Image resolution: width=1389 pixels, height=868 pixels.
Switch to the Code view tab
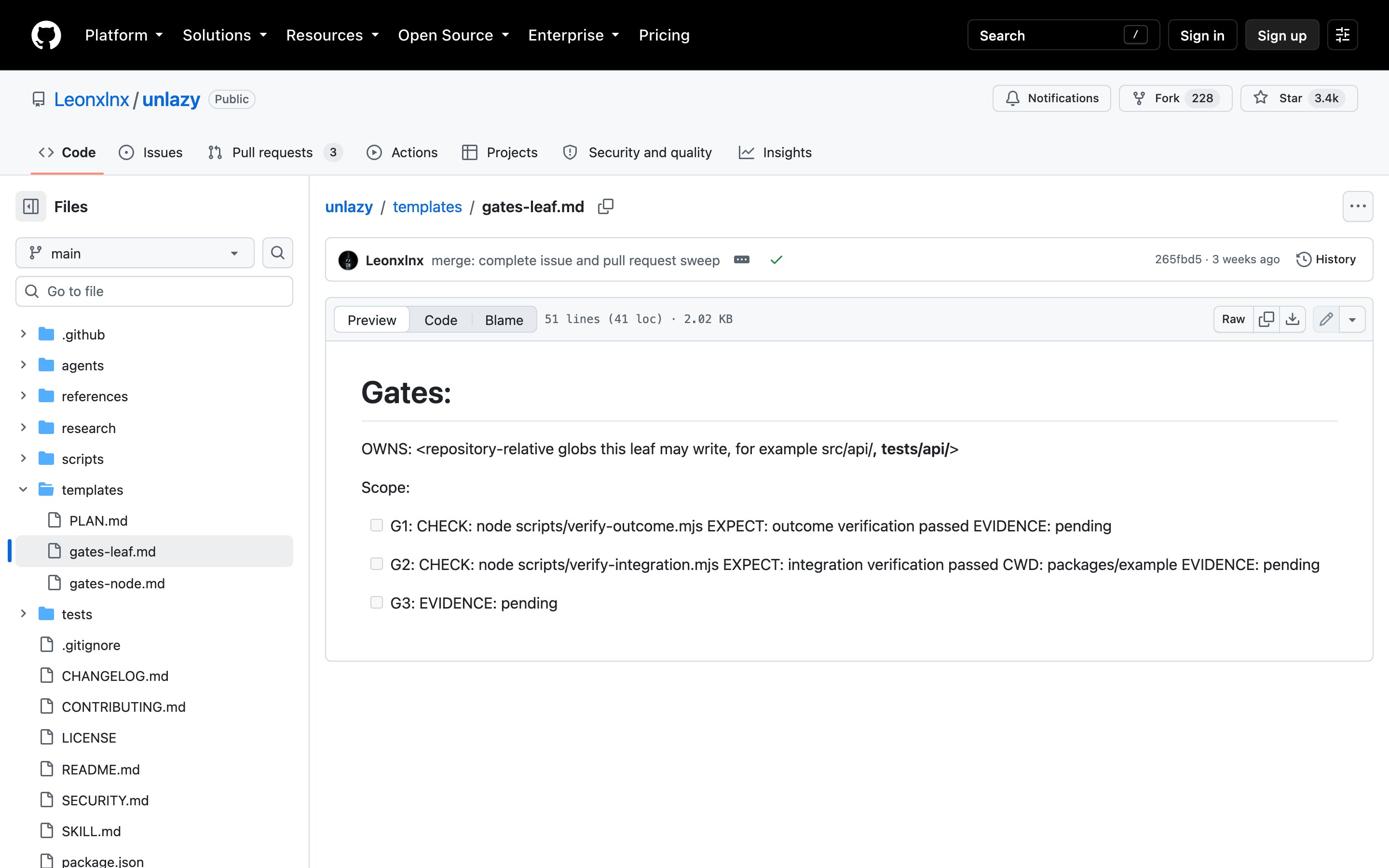(441, 320)
